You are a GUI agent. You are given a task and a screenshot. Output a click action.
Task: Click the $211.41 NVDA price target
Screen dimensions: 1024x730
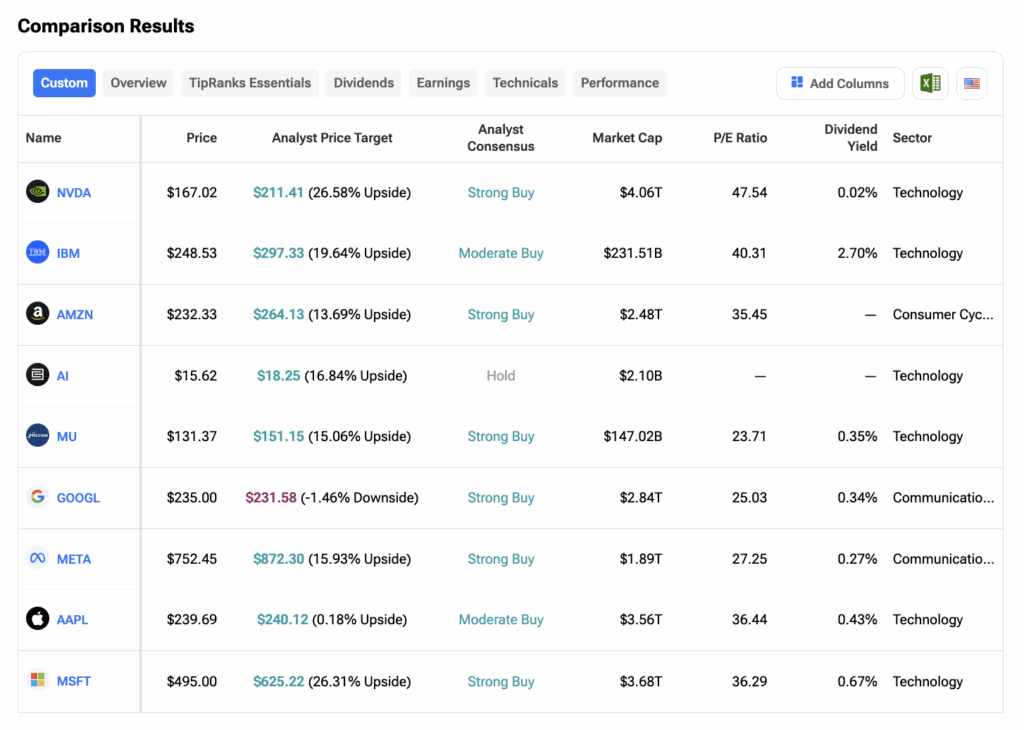pos(278,192)
